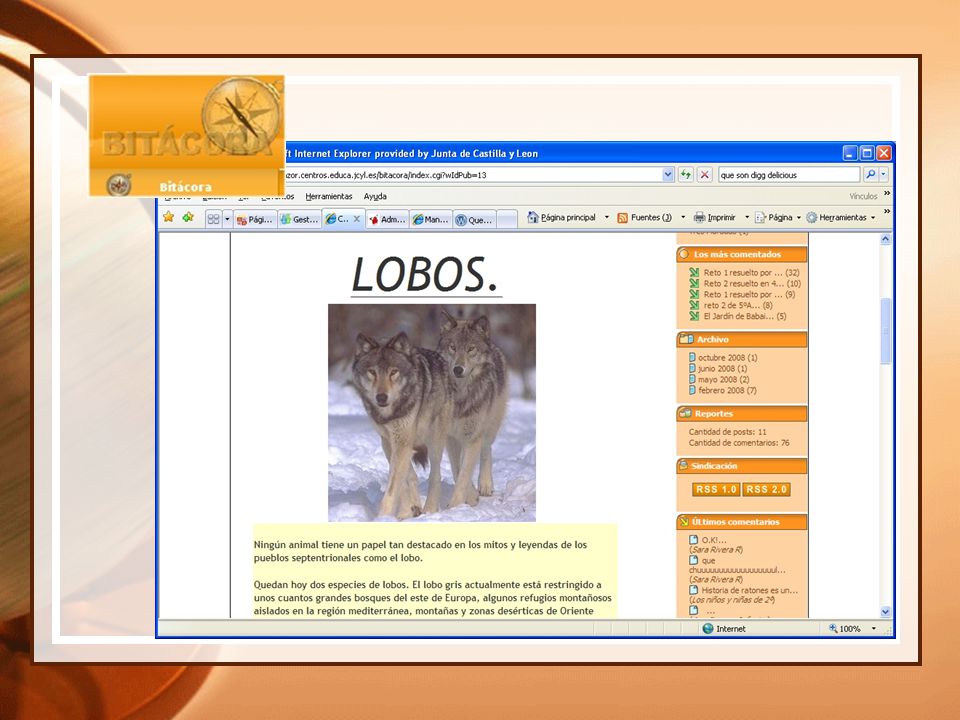The image size is (960, 720).
Task: Click the vertical scrollbar thumb
Action: [x=885, y=331]
